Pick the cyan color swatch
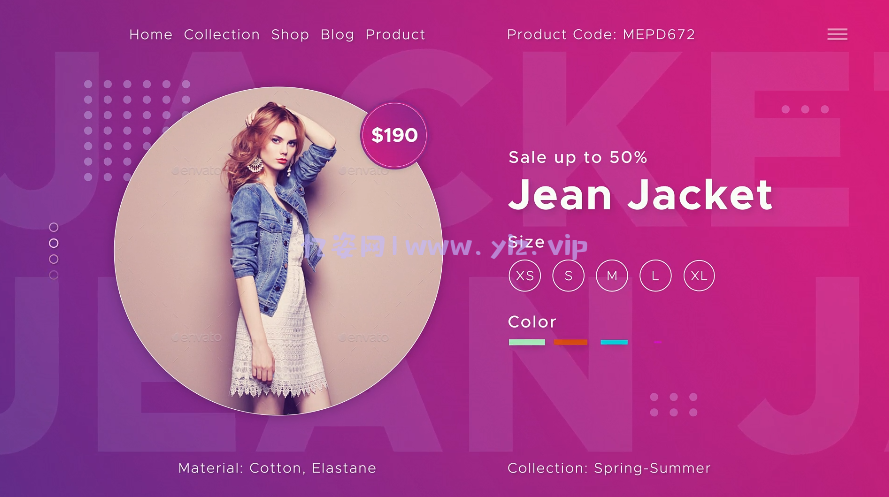Viewport: 889px width, 497px height. (x=614, y=342)
